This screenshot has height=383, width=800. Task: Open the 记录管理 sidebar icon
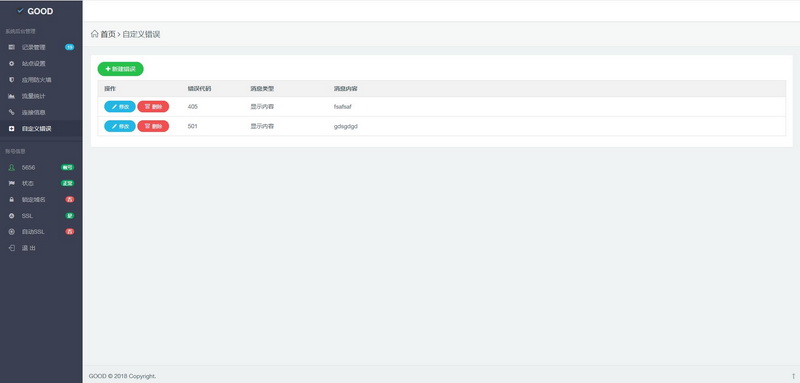(x=12, y=47)
